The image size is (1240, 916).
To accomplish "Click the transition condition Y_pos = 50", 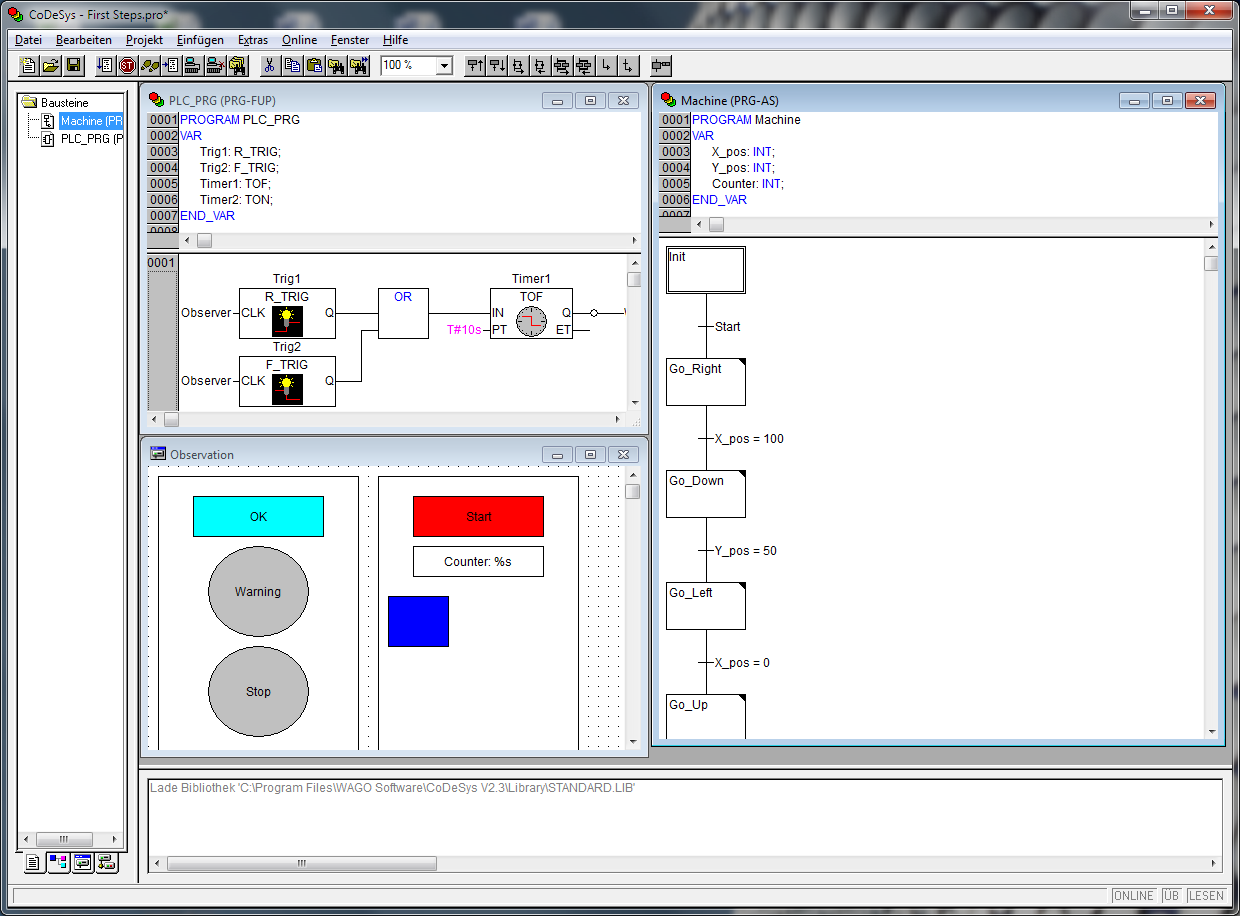I will (x=745, y=551).
